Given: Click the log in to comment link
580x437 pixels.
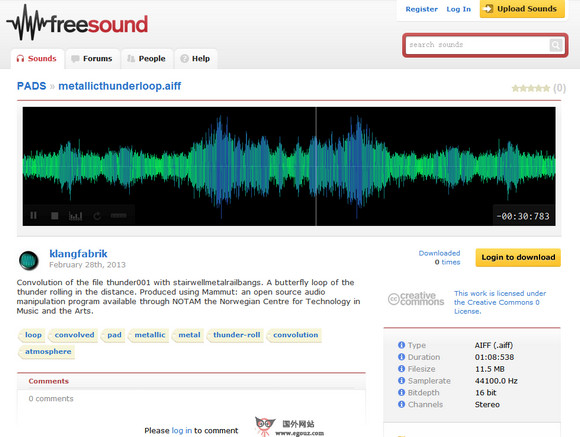Looking at the screenshot, I should [x=182, y=430].
